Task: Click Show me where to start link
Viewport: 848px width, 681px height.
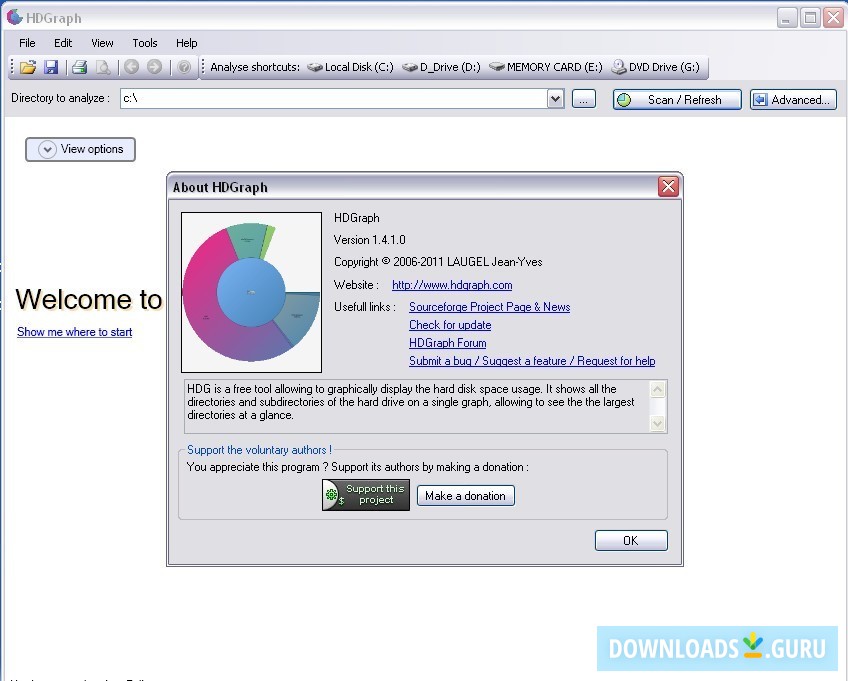Action: [x=75, y=332]
